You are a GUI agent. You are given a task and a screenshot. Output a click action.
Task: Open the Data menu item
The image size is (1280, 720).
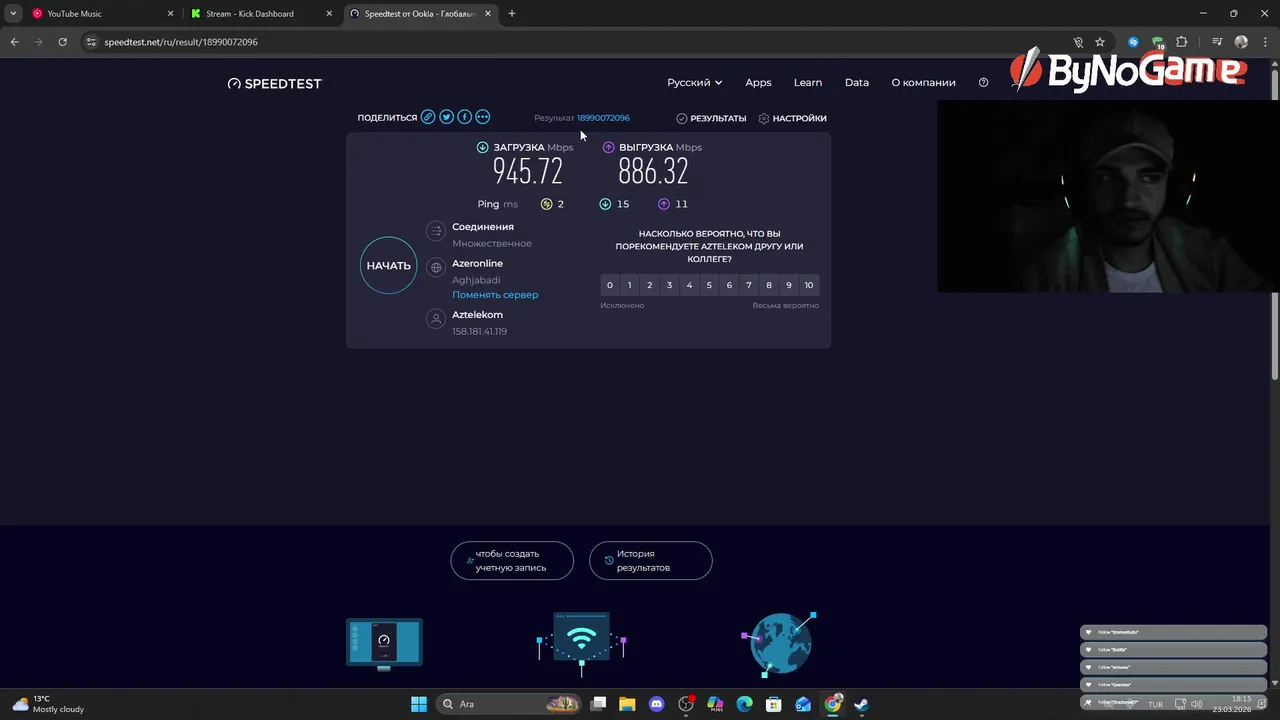(x=857, y=83)
